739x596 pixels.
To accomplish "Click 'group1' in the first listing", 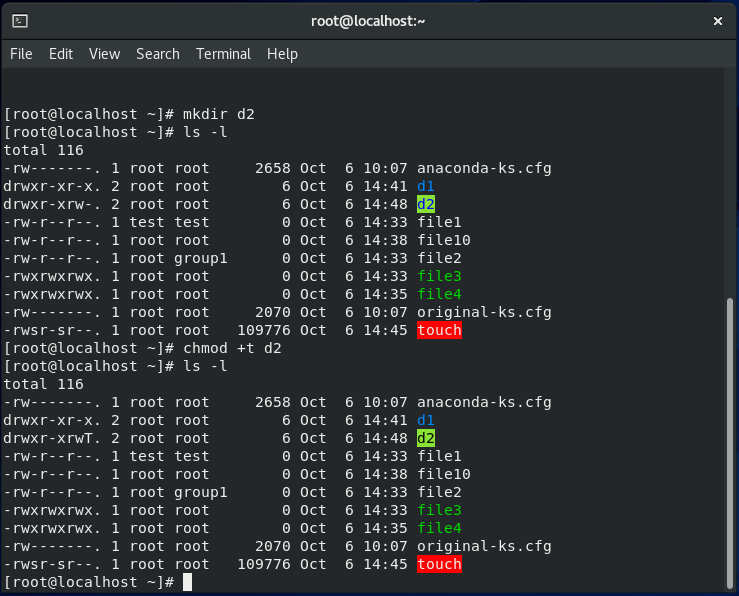I will (201, 258).
